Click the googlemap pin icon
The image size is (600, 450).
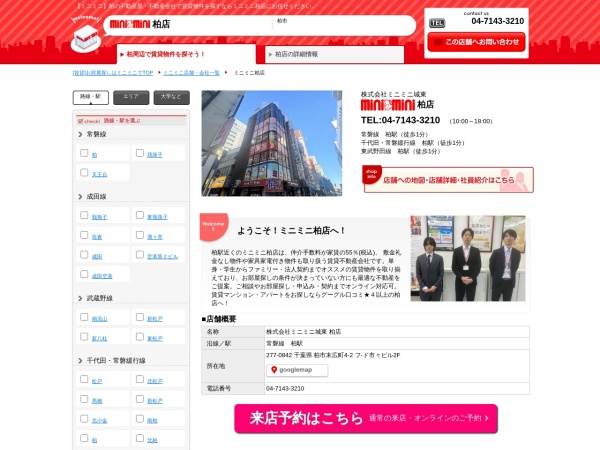(274, 370)
